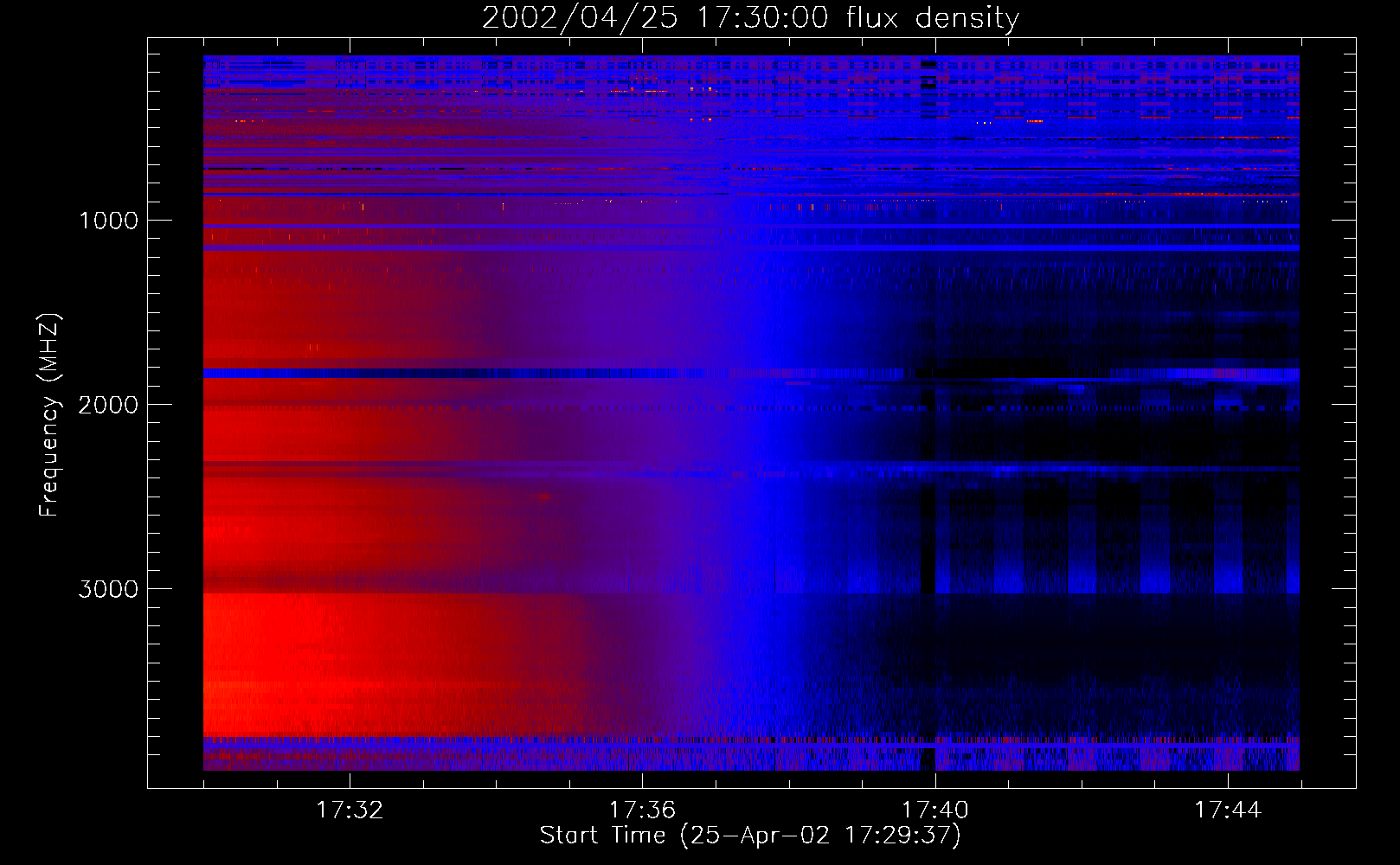Screen dimensions: 1400x865
Task: Click the 17:32 time axis label
Action: pos(350,811)
